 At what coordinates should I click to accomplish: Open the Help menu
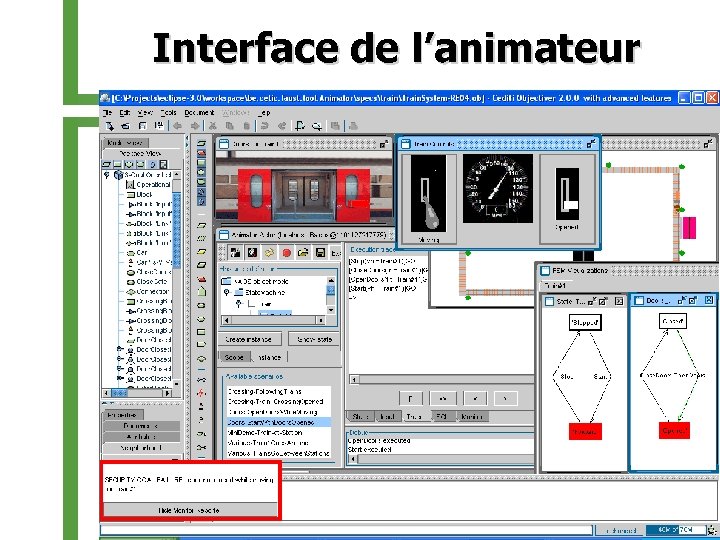(264, 112)
